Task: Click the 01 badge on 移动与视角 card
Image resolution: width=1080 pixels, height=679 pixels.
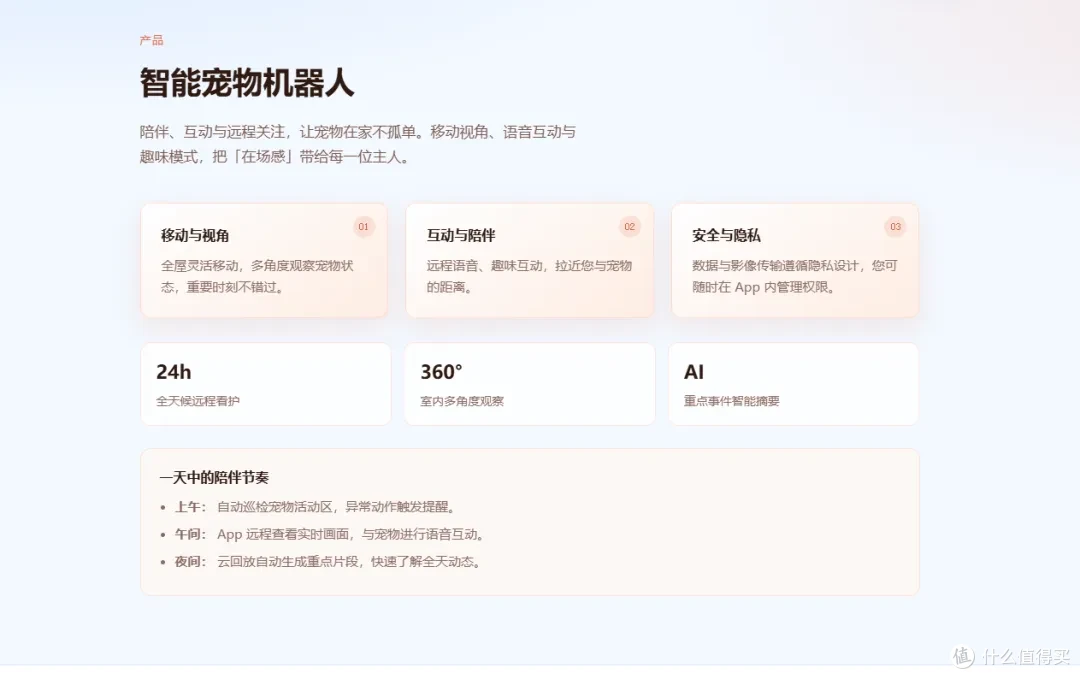Action: tap(364, 227)
